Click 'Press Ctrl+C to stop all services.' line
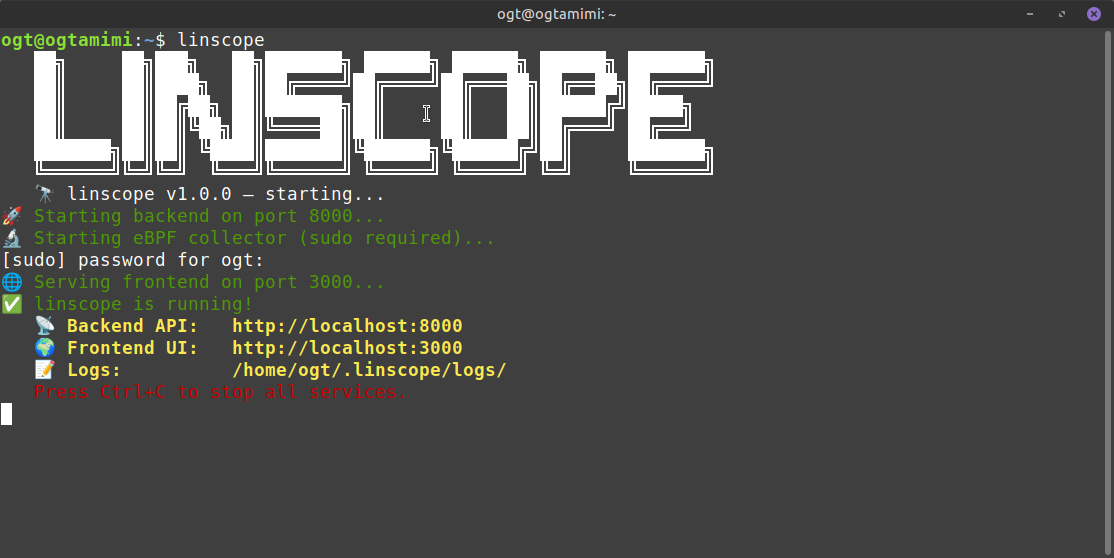 pyautogui.click(x=221, y=392)
